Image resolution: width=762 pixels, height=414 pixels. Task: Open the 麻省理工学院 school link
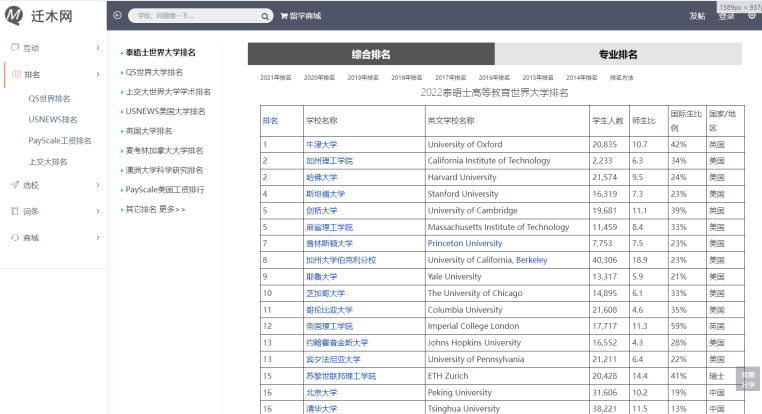coord(329,227)
